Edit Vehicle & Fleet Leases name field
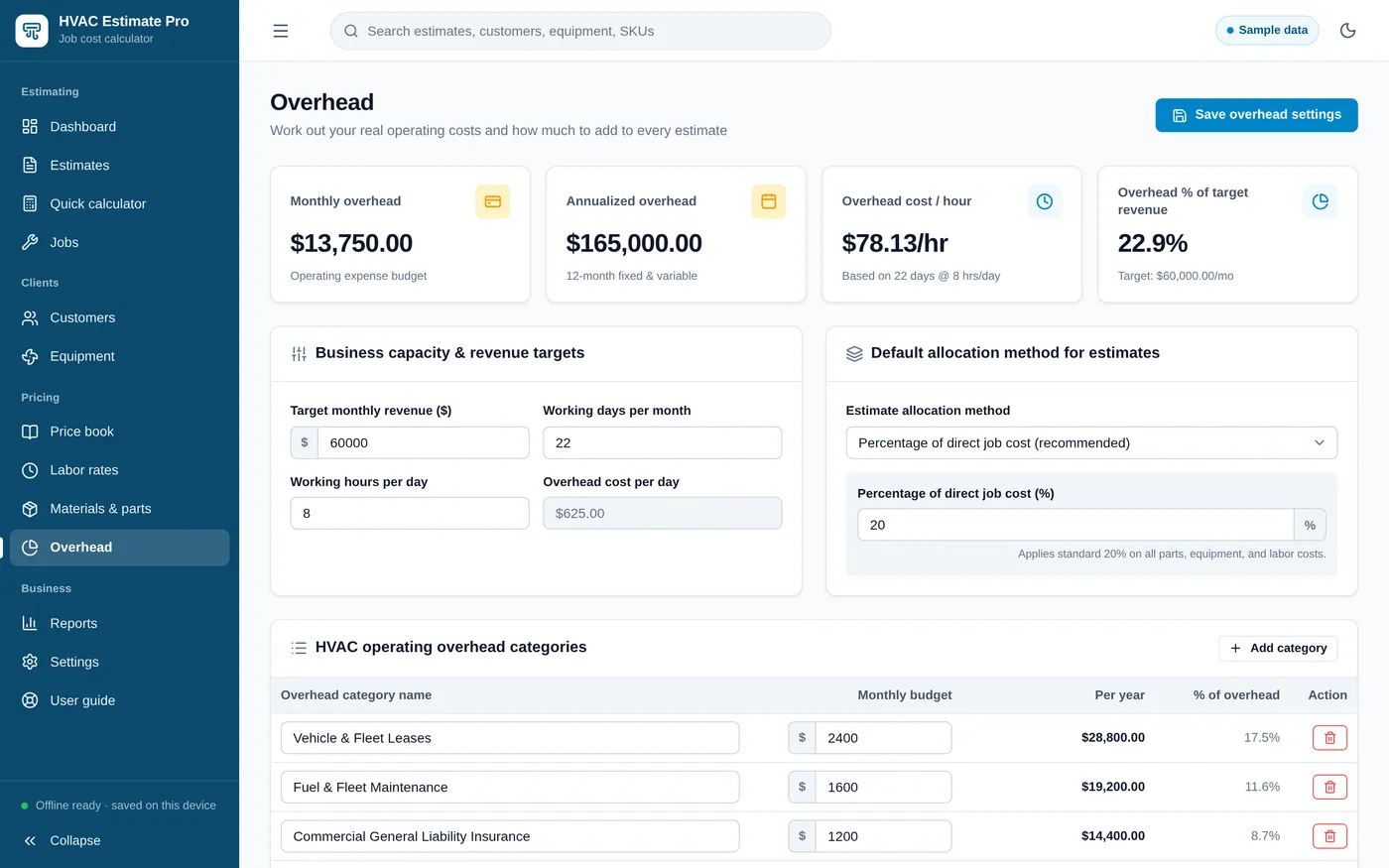 [x=510, y=738]
